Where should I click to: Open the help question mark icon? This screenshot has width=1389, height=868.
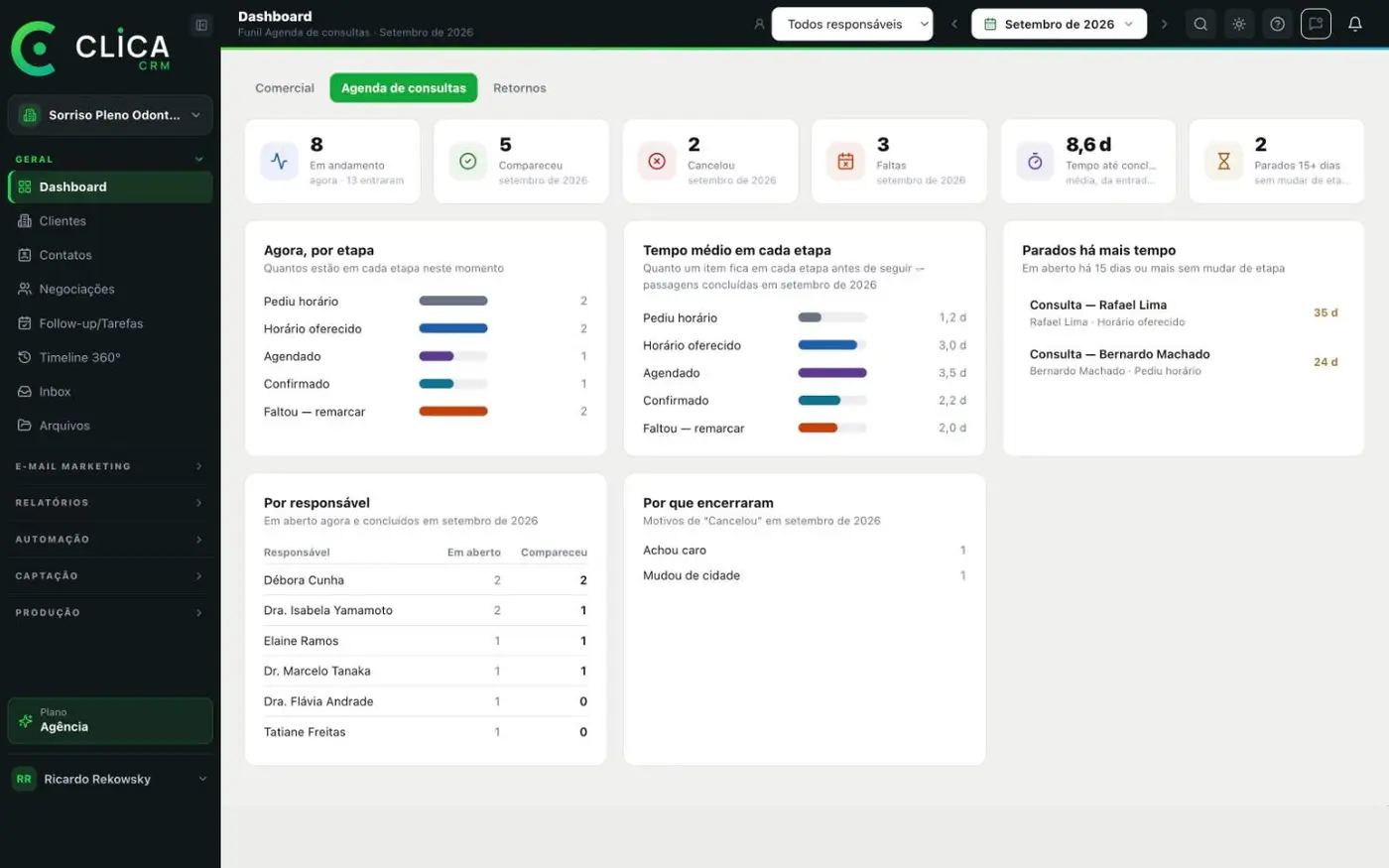1278,24
